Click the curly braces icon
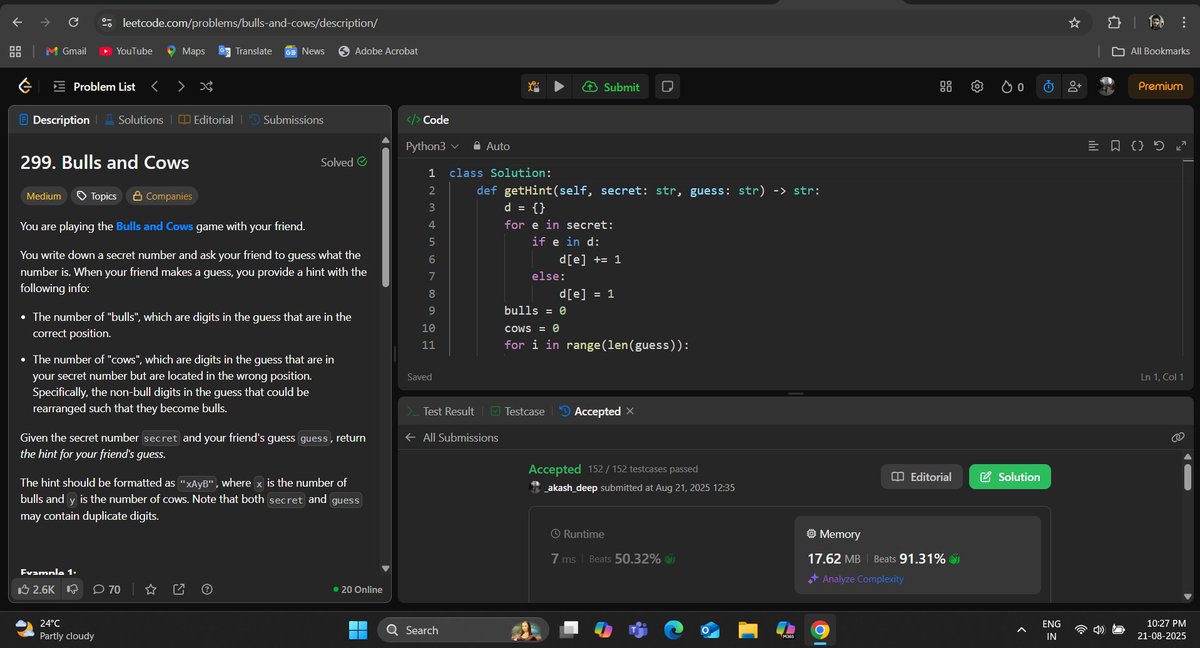The image size is (1200, 648). point(1137,147)
